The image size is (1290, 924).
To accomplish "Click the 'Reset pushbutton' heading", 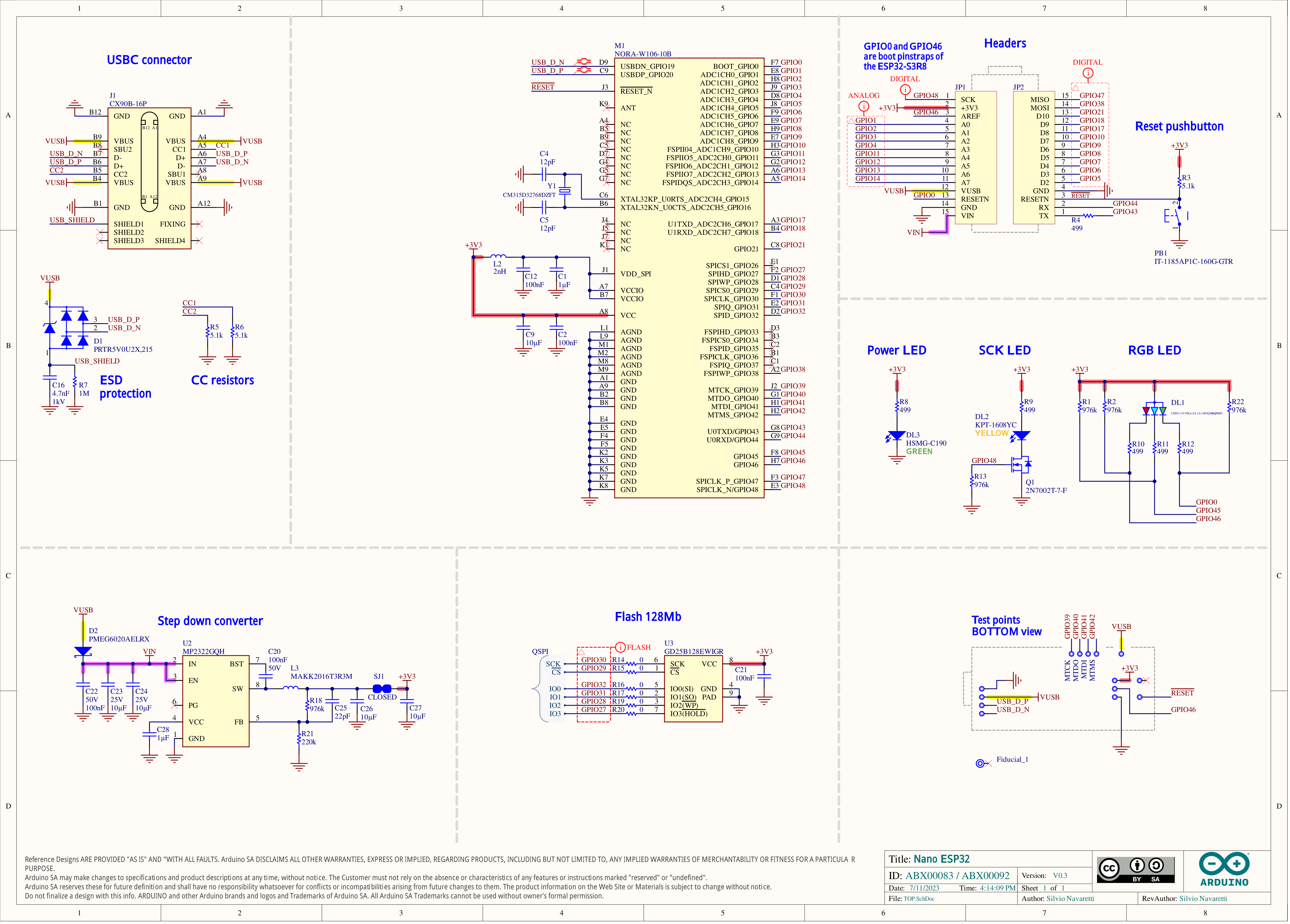I will pyautogui.click(x=1179, y=126).
